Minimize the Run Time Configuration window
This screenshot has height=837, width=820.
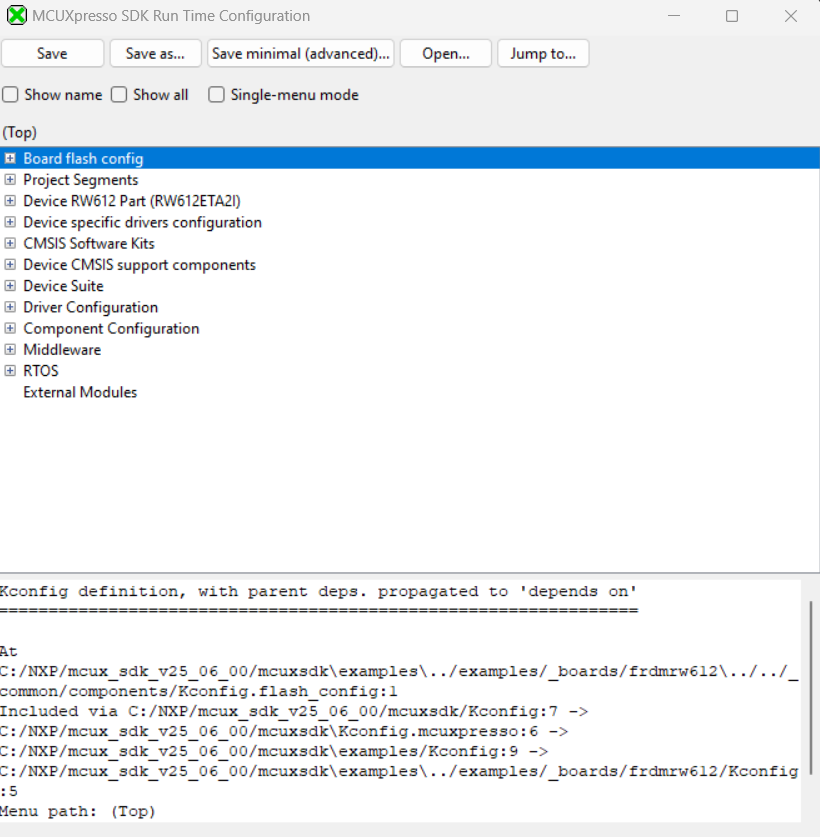pos(674,16)
